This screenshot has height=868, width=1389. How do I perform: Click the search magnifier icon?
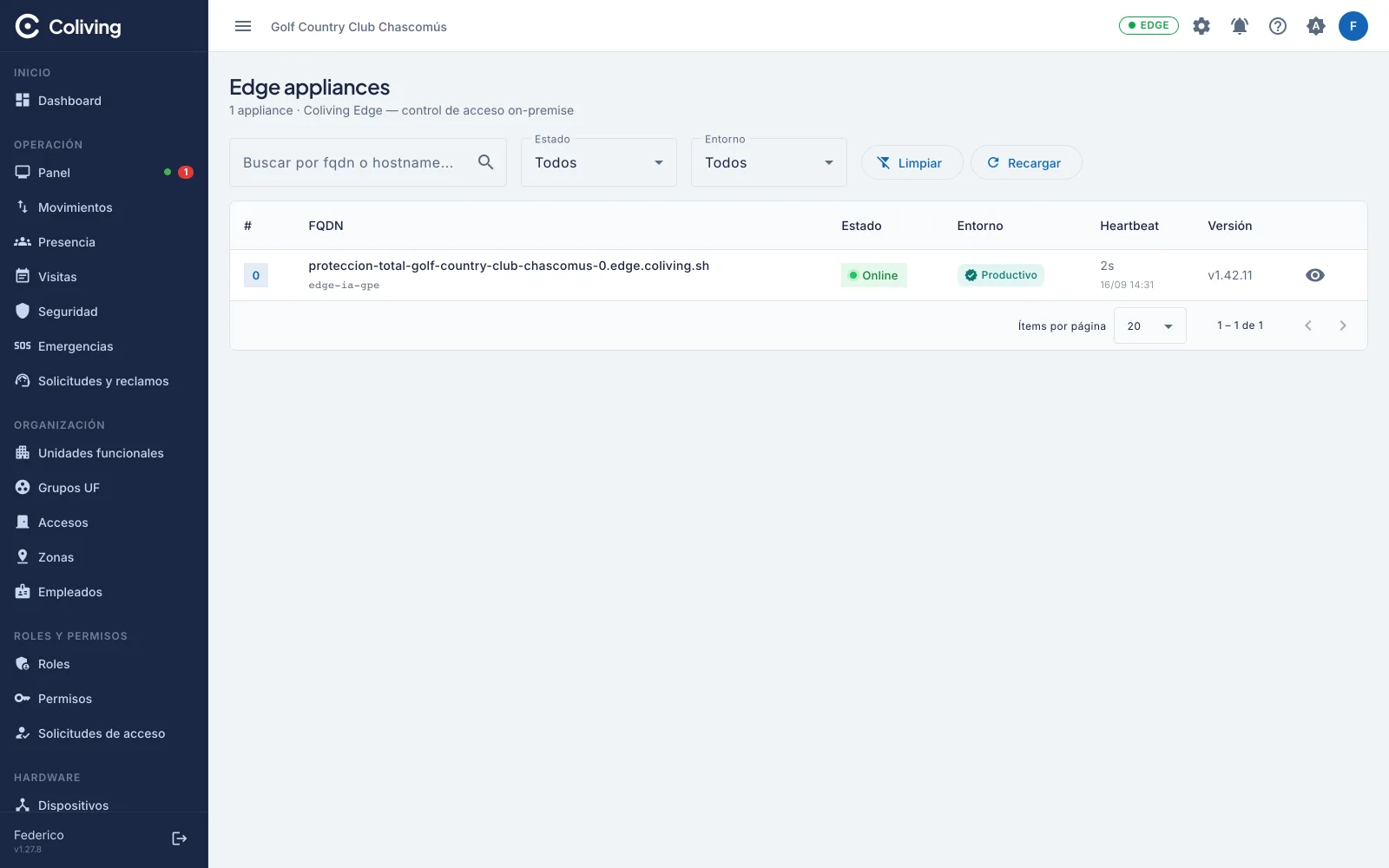(486, 162)
